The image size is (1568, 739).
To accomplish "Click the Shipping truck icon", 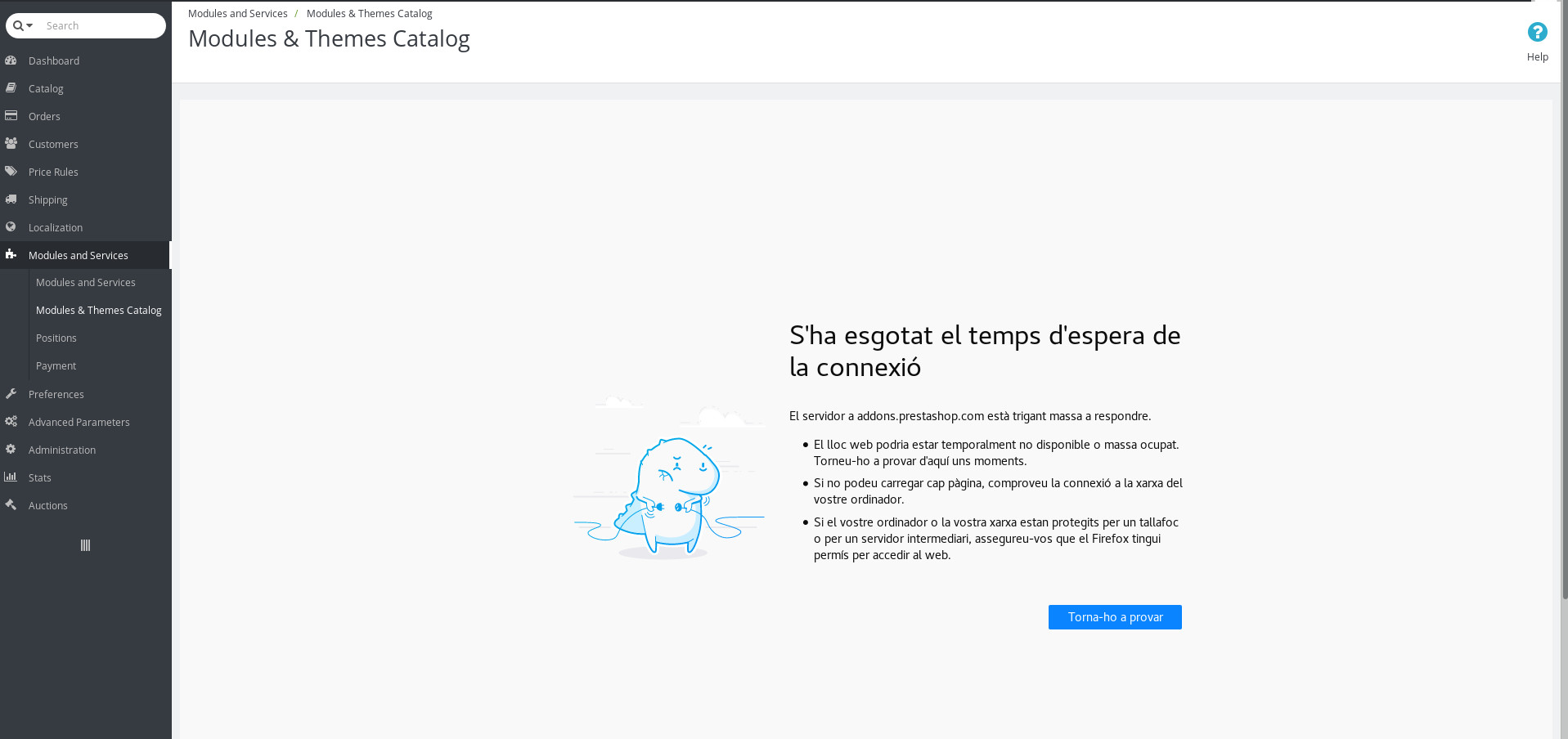I will click(x=11, y=199).
